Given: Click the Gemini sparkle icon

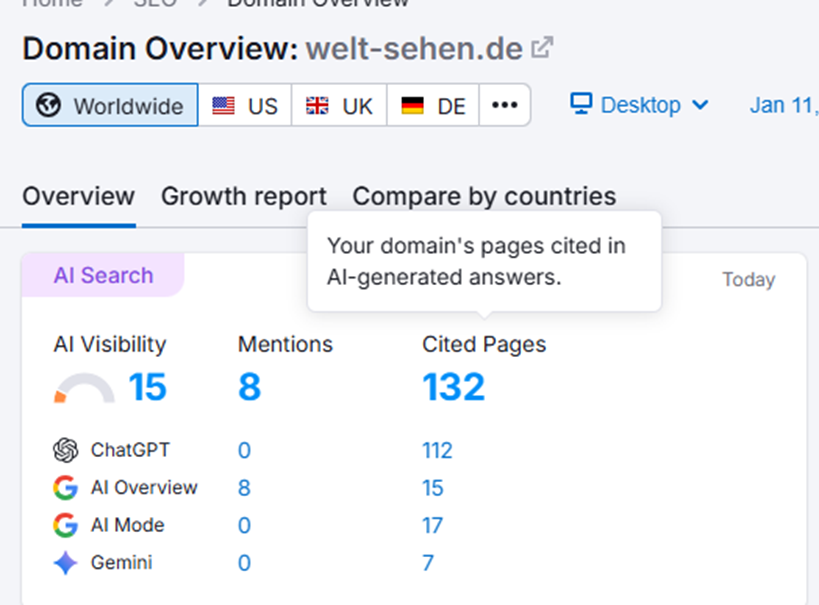Looking at the screenshot, I should 66,563.
